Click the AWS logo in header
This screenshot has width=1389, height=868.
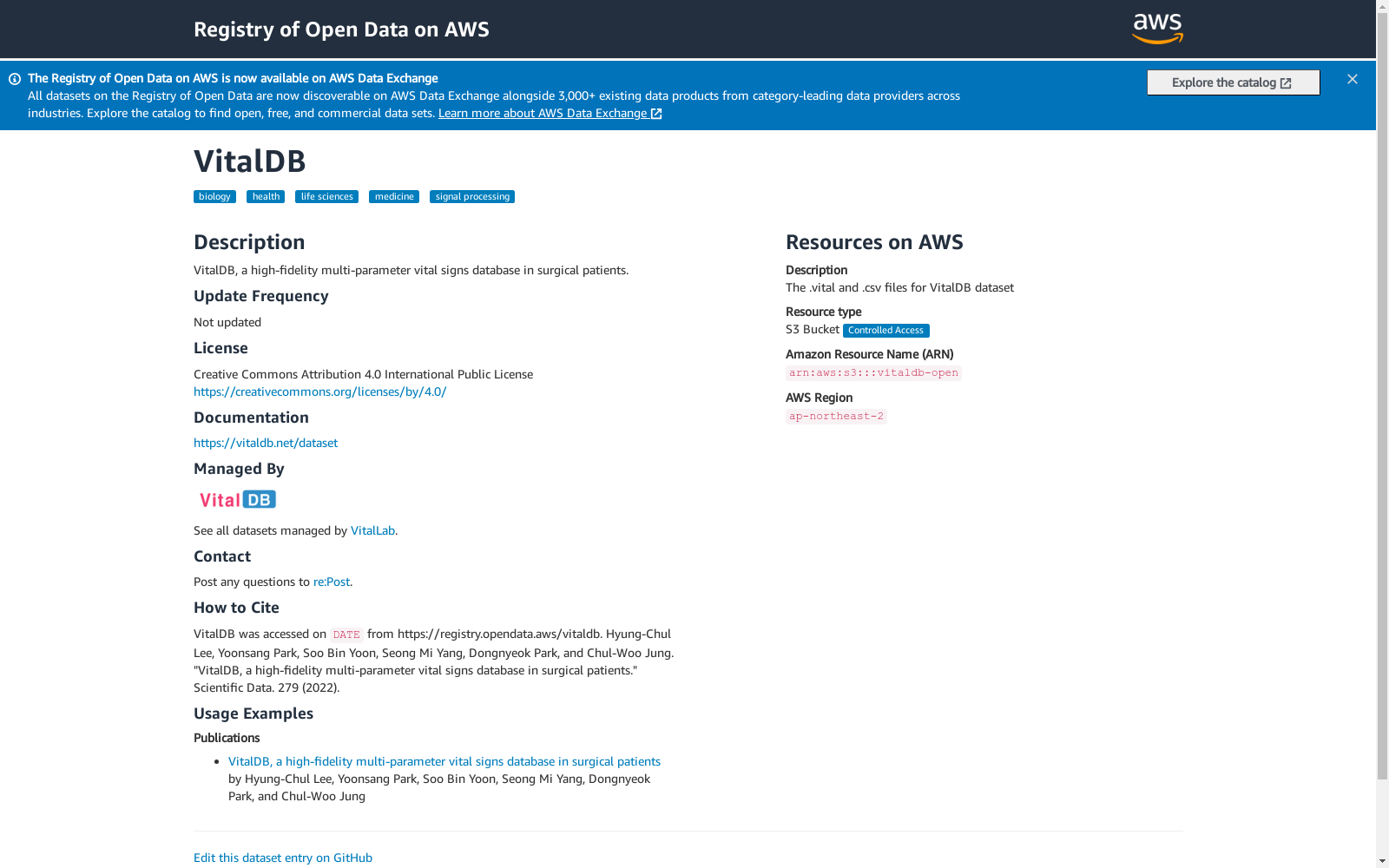(1157, 29)
